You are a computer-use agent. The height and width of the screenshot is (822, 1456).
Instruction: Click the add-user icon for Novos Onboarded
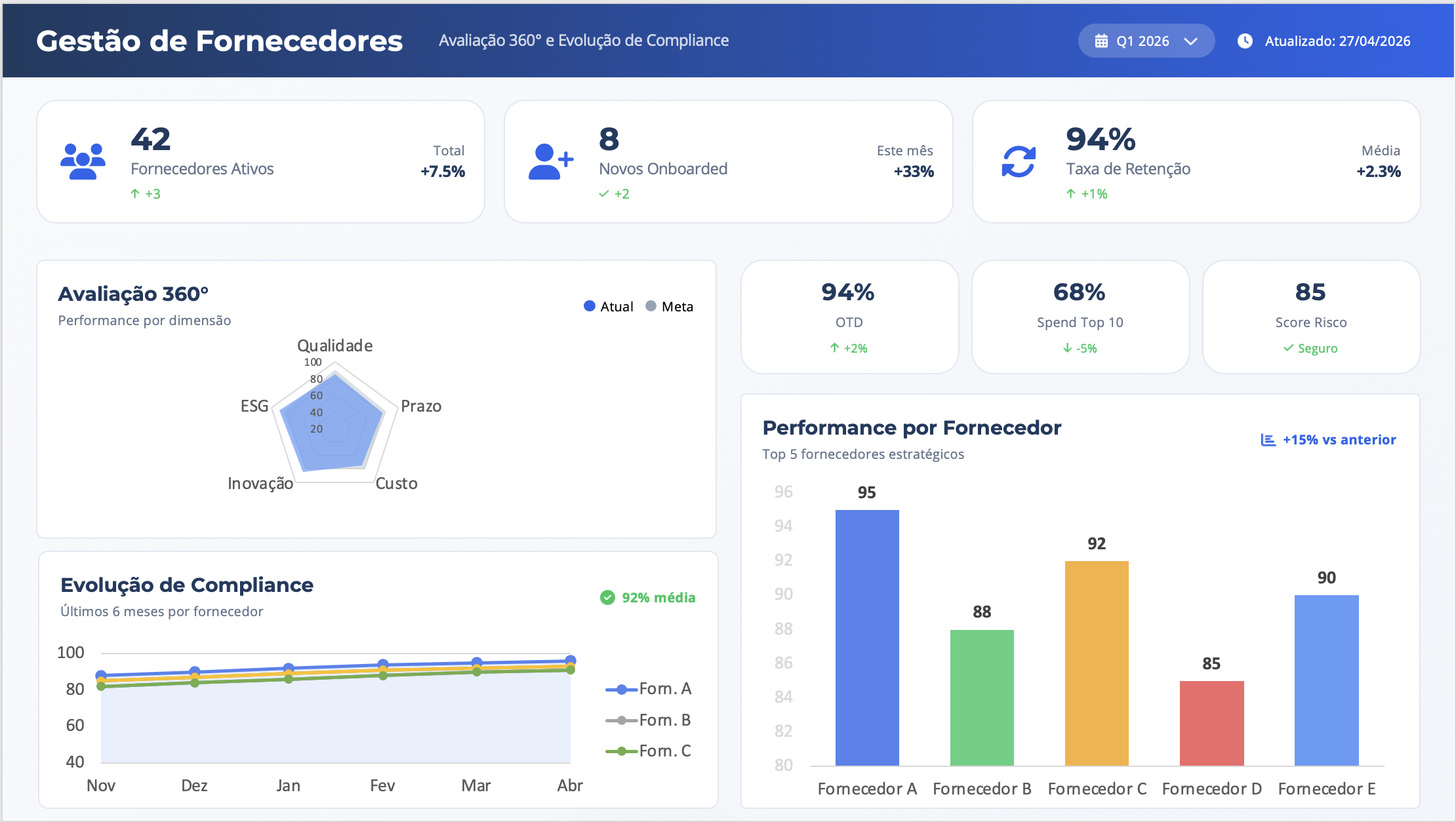551,161
